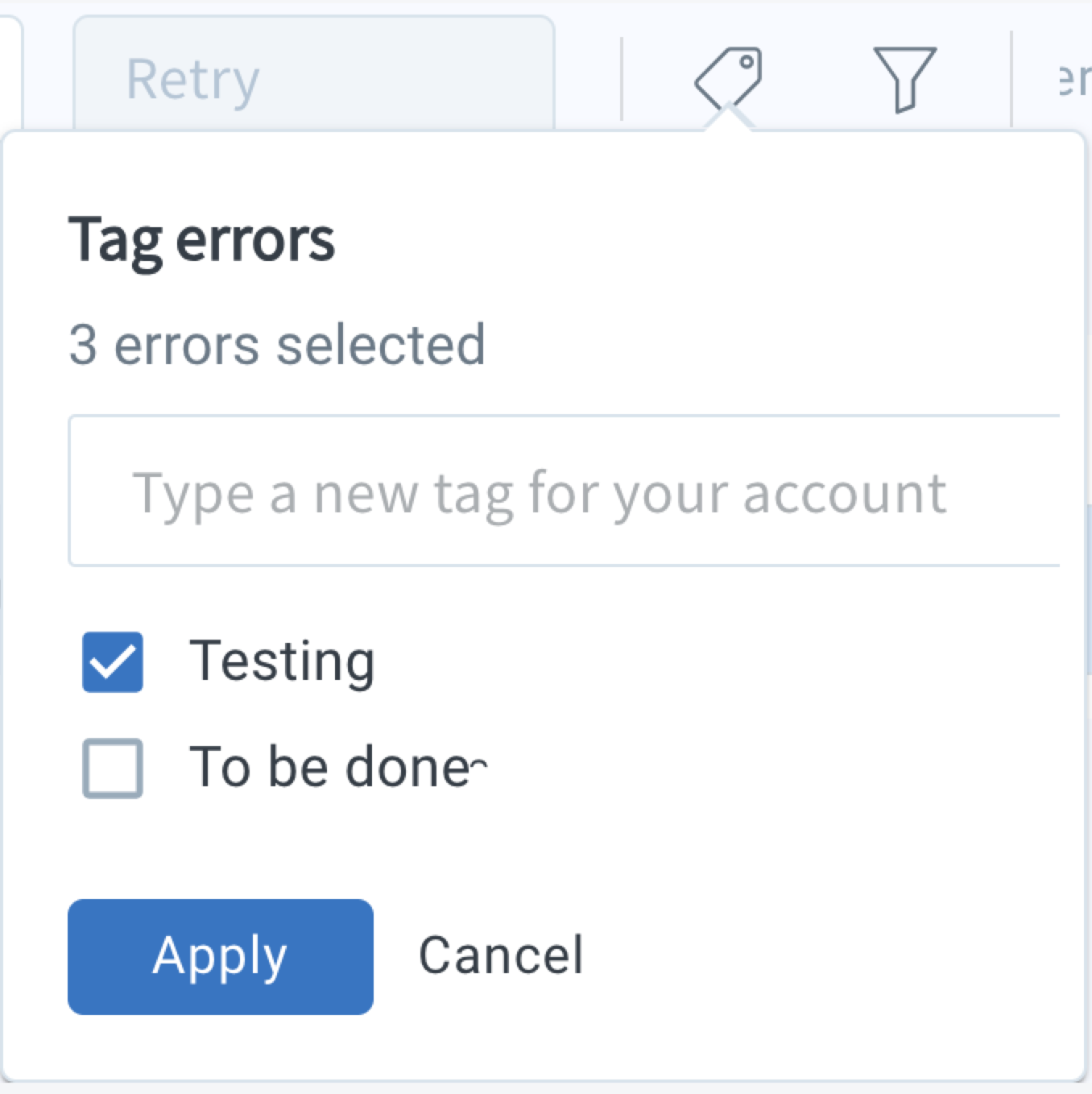Activate the filter icon right of the tag
Screen dimensions: 1092x1094
pos(904,79)
